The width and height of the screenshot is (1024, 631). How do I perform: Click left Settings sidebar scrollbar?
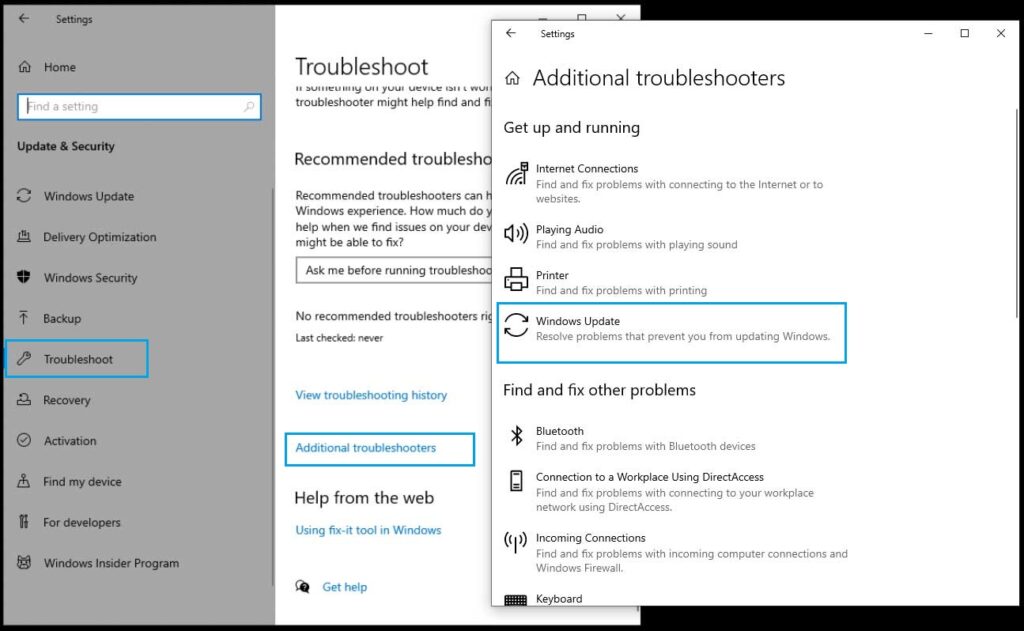tap(273, 385)
